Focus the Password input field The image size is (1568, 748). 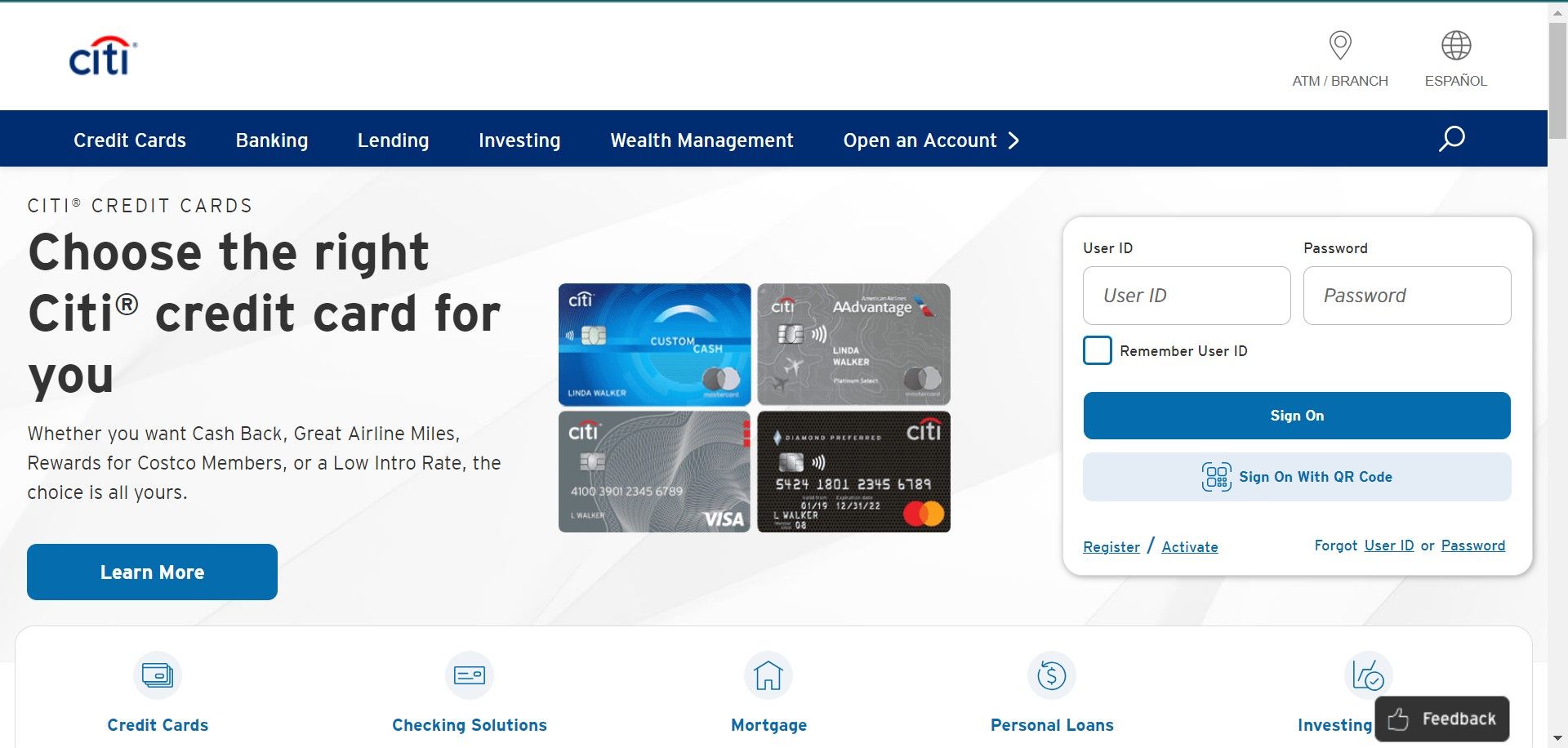pos(1407,296)
